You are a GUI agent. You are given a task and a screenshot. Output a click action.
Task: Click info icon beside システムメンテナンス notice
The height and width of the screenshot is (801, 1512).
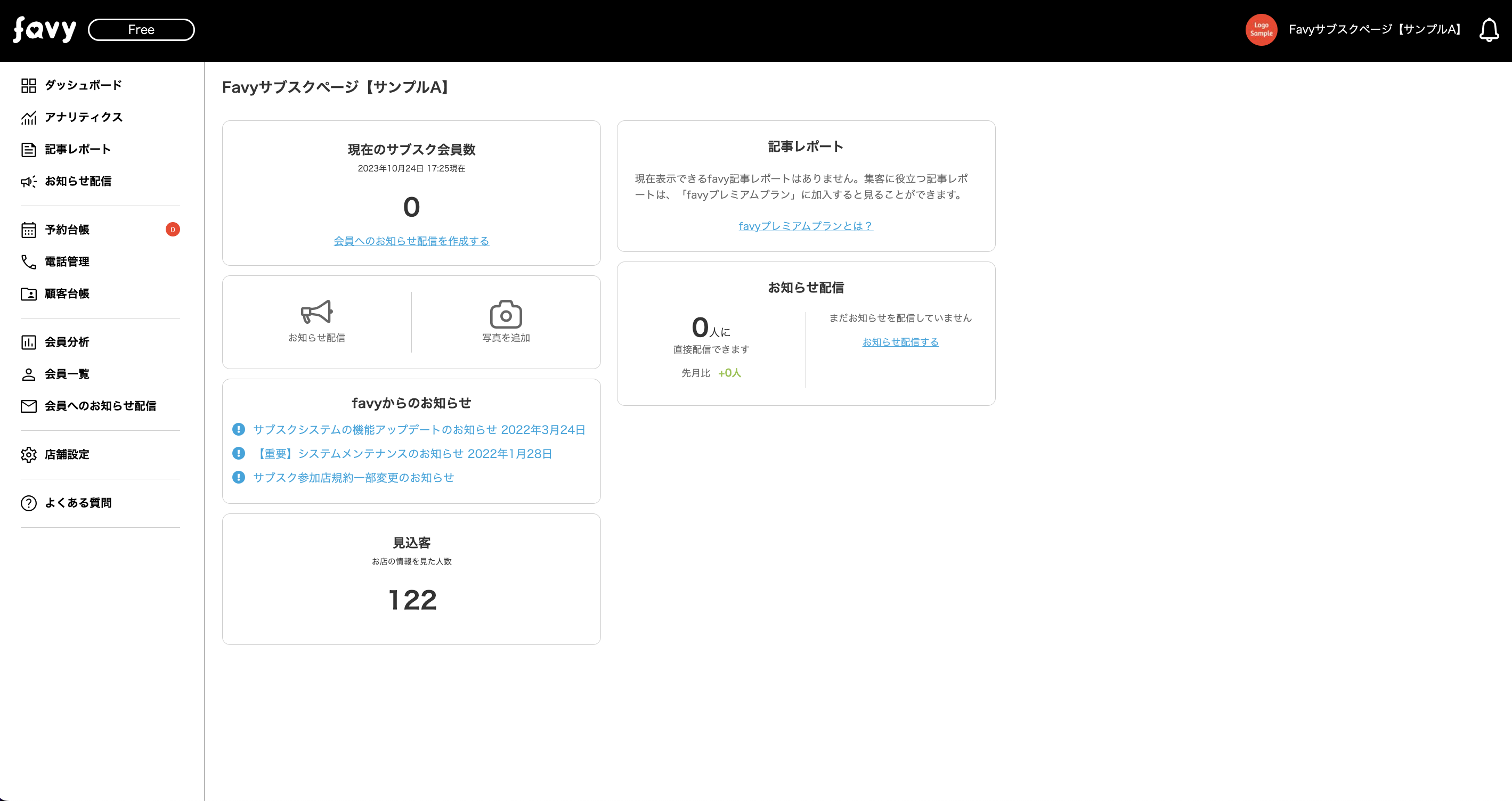(x=238, y=454)
